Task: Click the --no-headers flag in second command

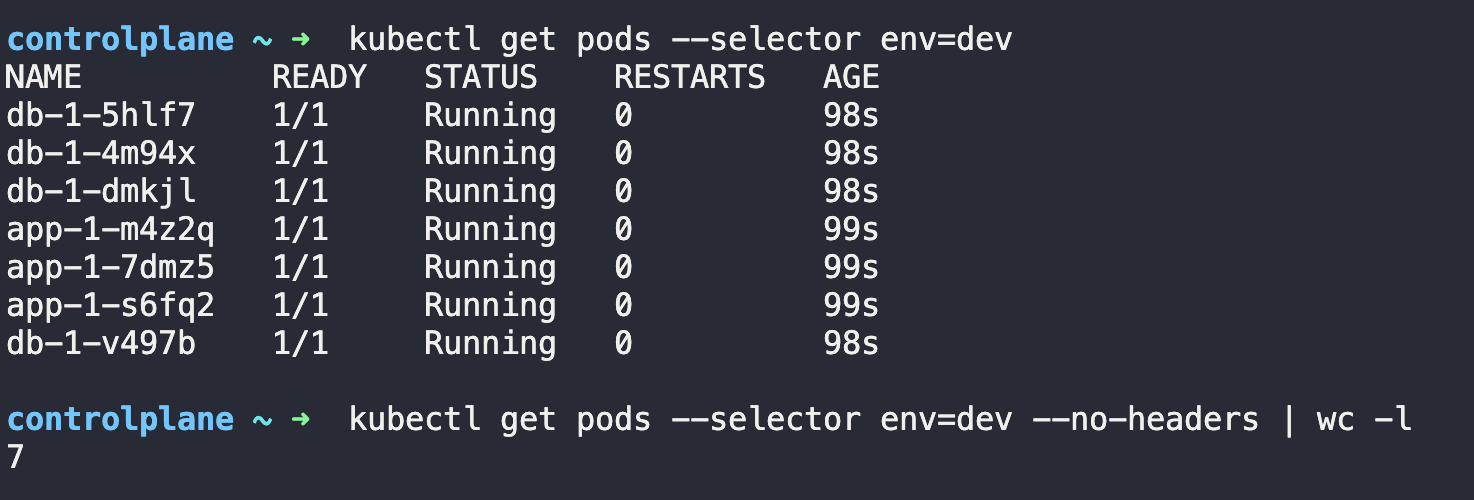Action: (1147, 420)
